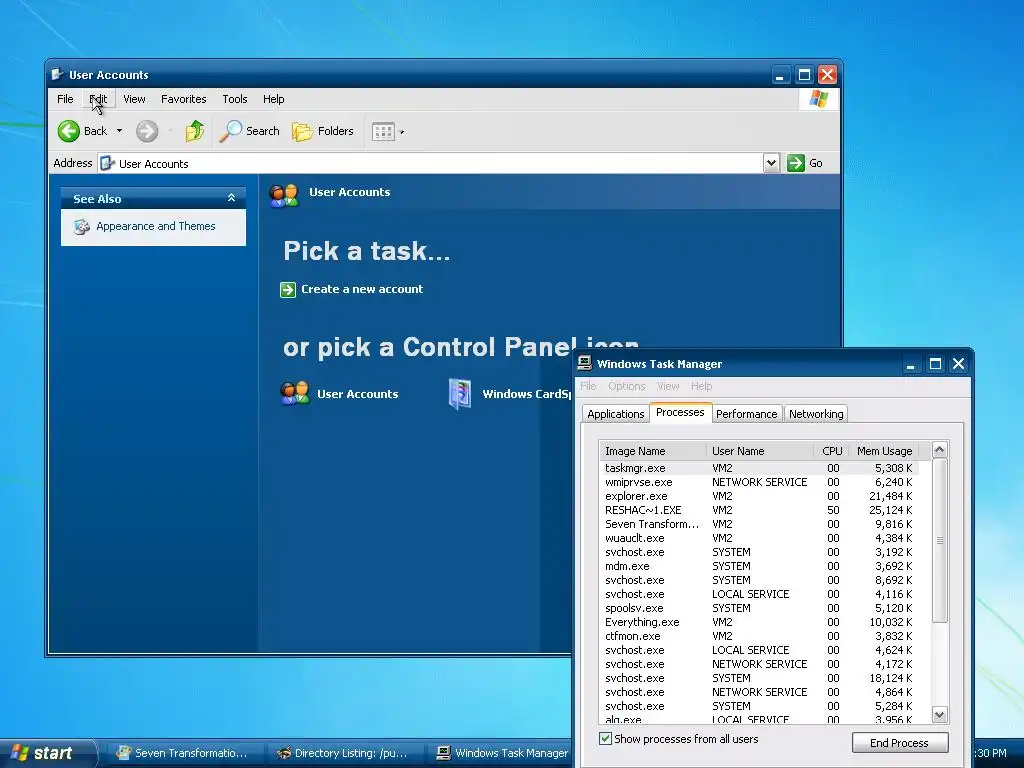
Task: Click the Appearance and Themes icon
Action: tap(82, 227)
